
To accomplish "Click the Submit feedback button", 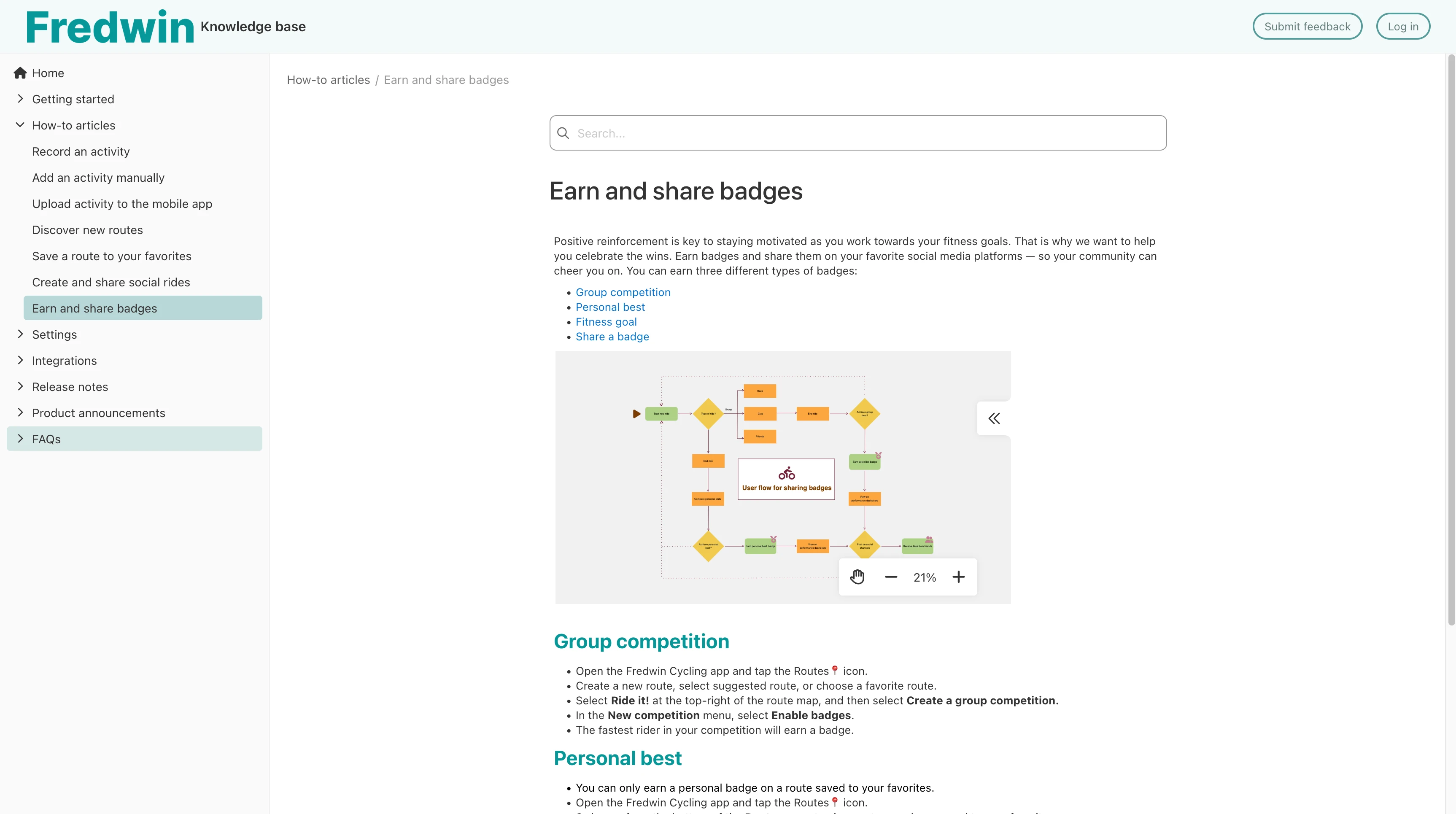I will [1308, 26].
